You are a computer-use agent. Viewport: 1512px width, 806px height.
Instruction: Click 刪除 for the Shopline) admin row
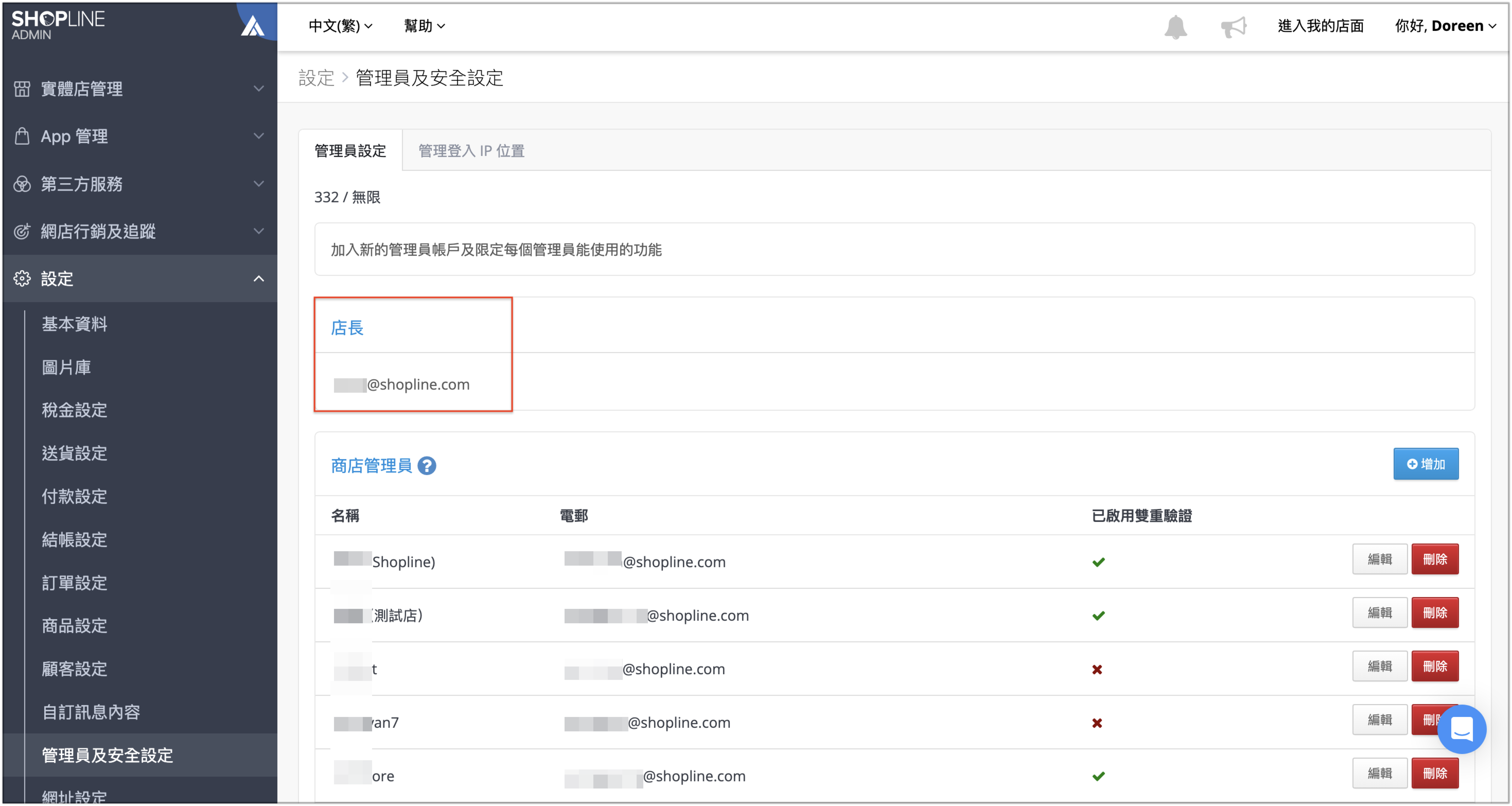pyautogui.click(x=1435, y=559)
